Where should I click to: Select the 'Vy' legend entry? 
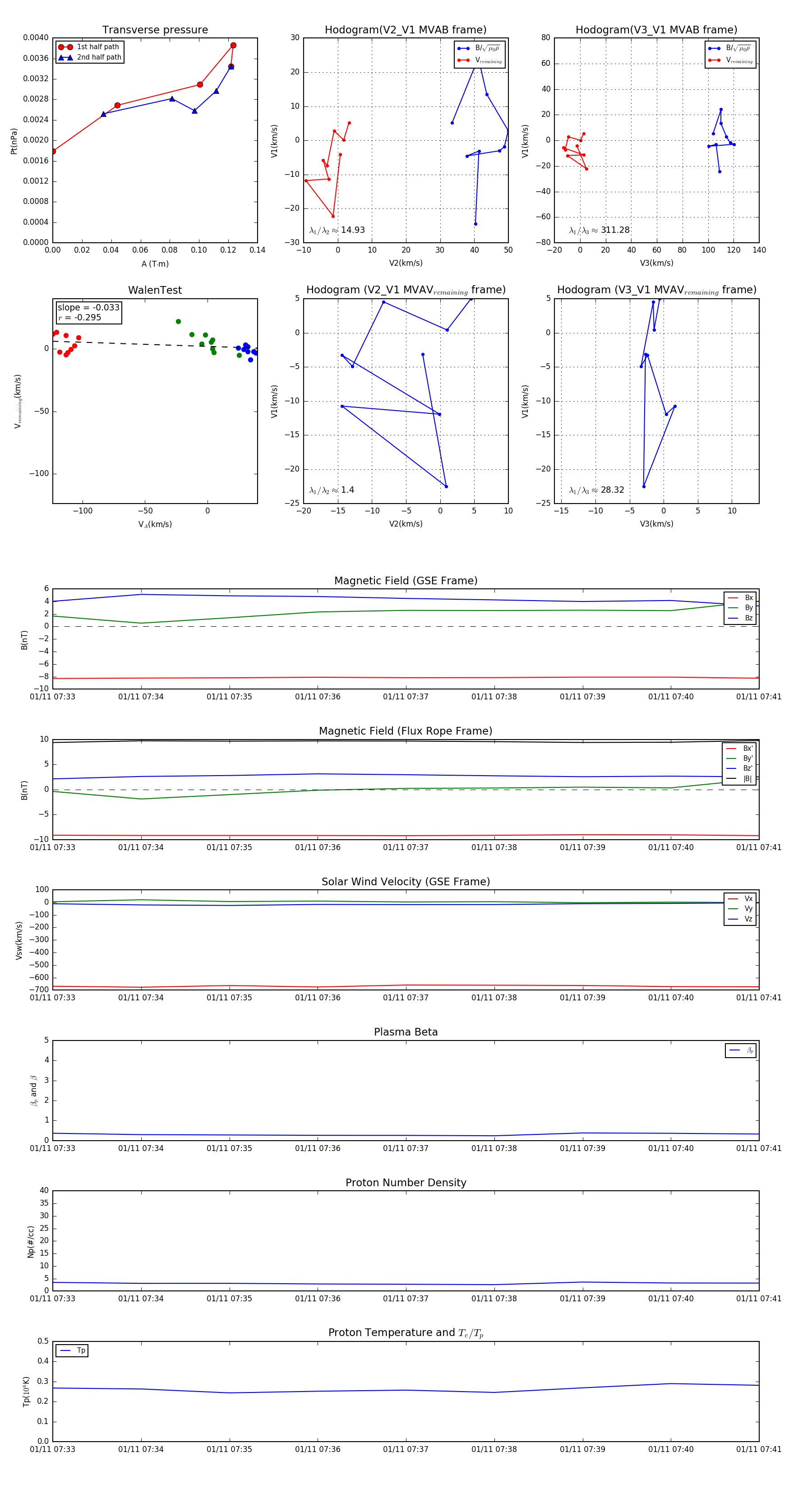tap(740, 909)
